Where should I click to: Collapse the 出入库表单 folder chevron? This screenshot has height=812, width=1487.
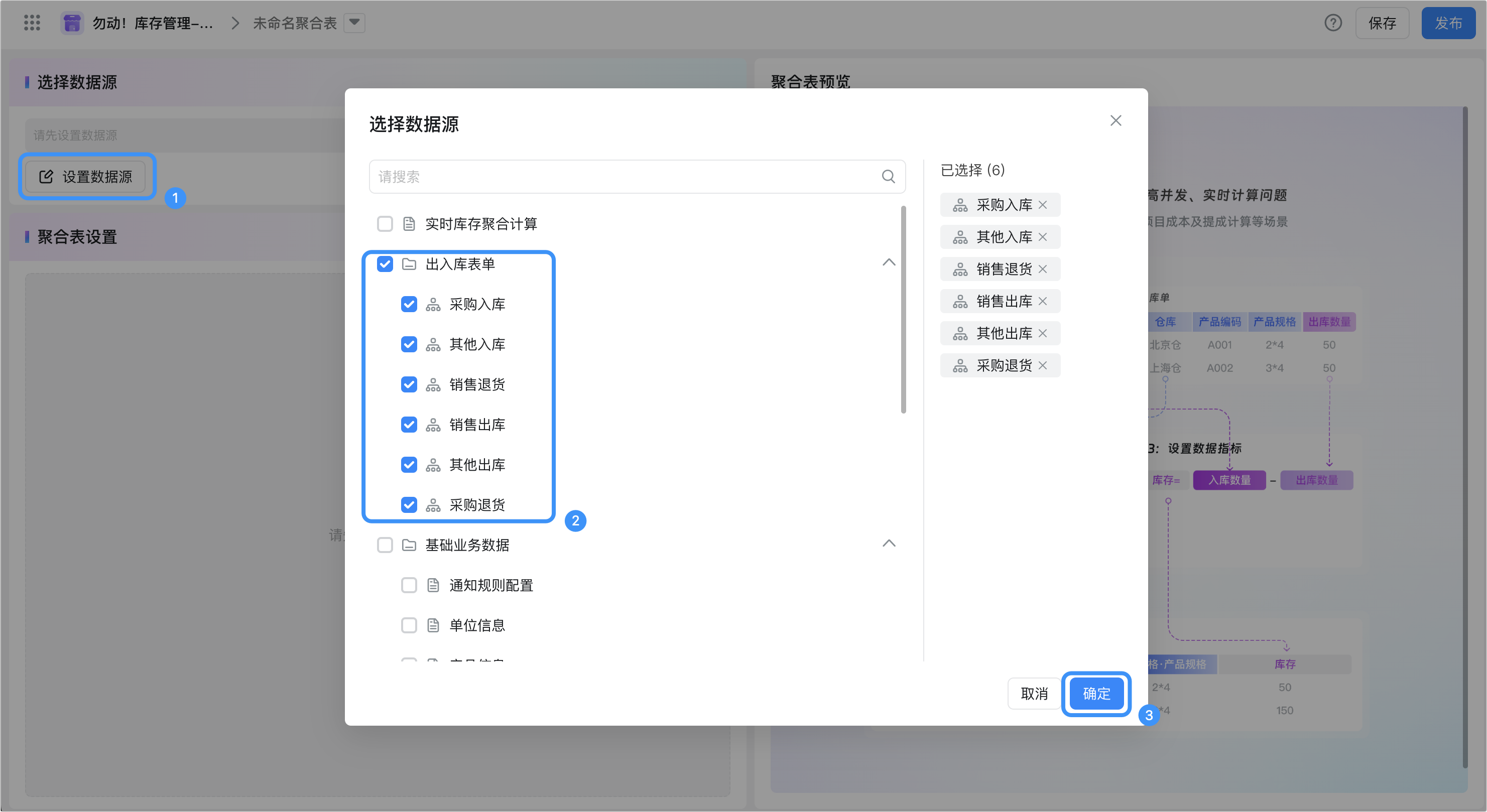pos(889,263)
